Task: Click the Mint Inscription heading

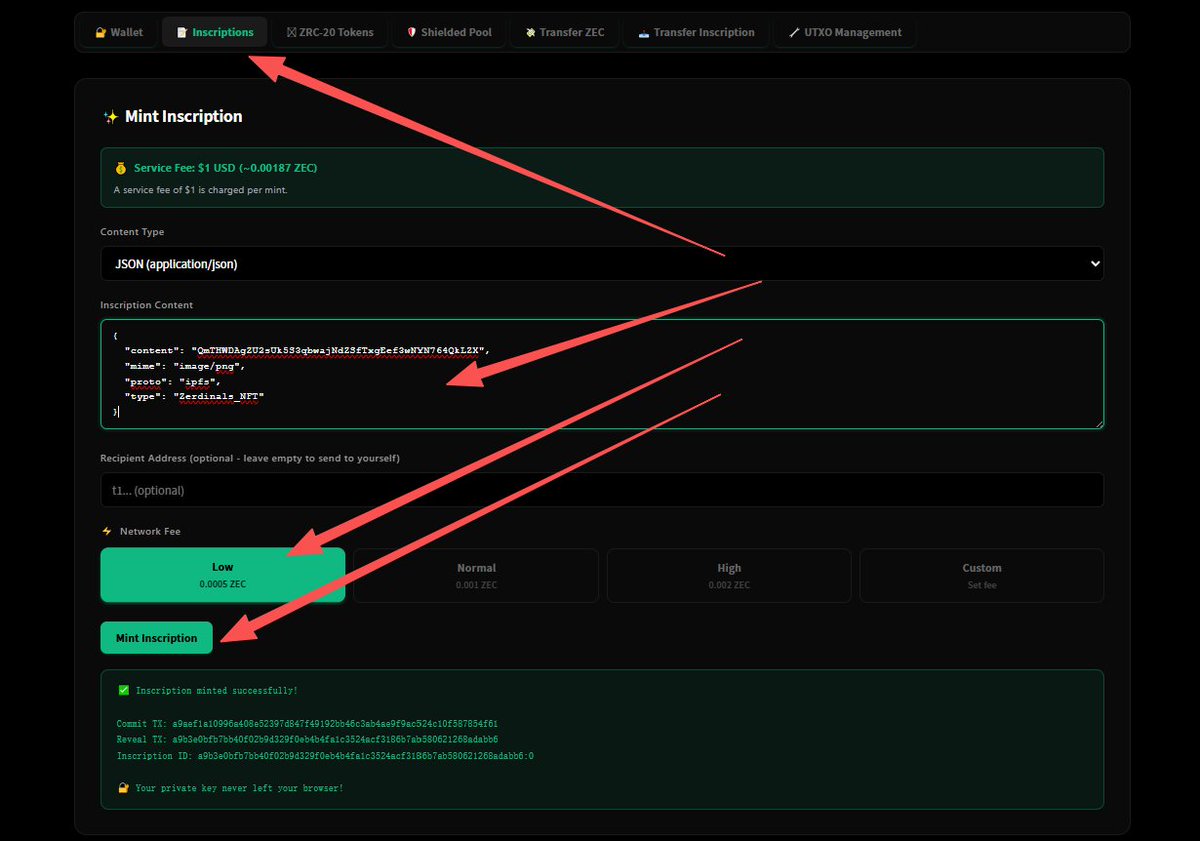Action: click(183, 117)
